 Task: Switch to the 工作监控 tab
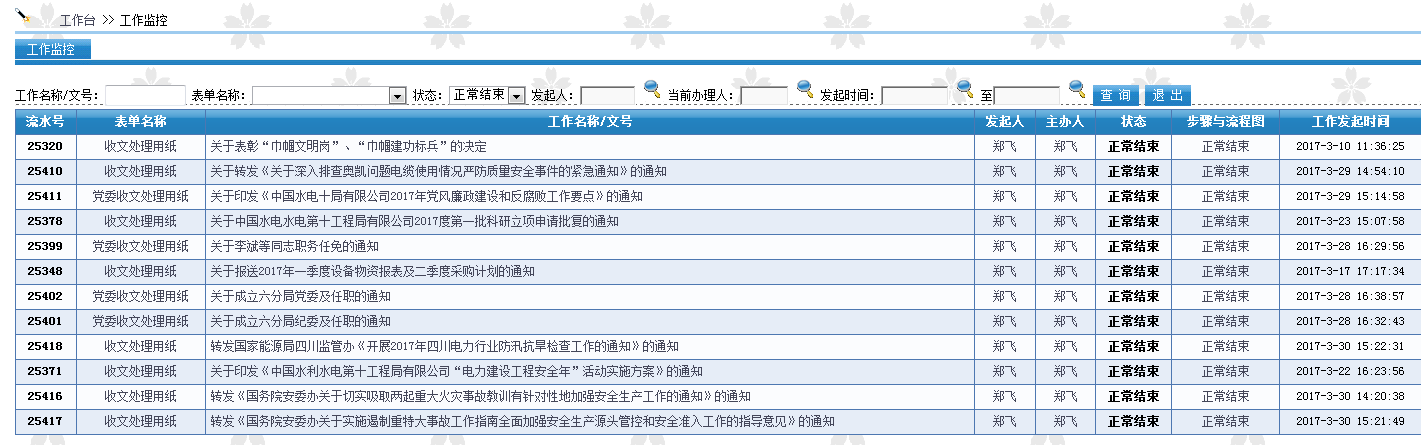click(x=52, y=49)
